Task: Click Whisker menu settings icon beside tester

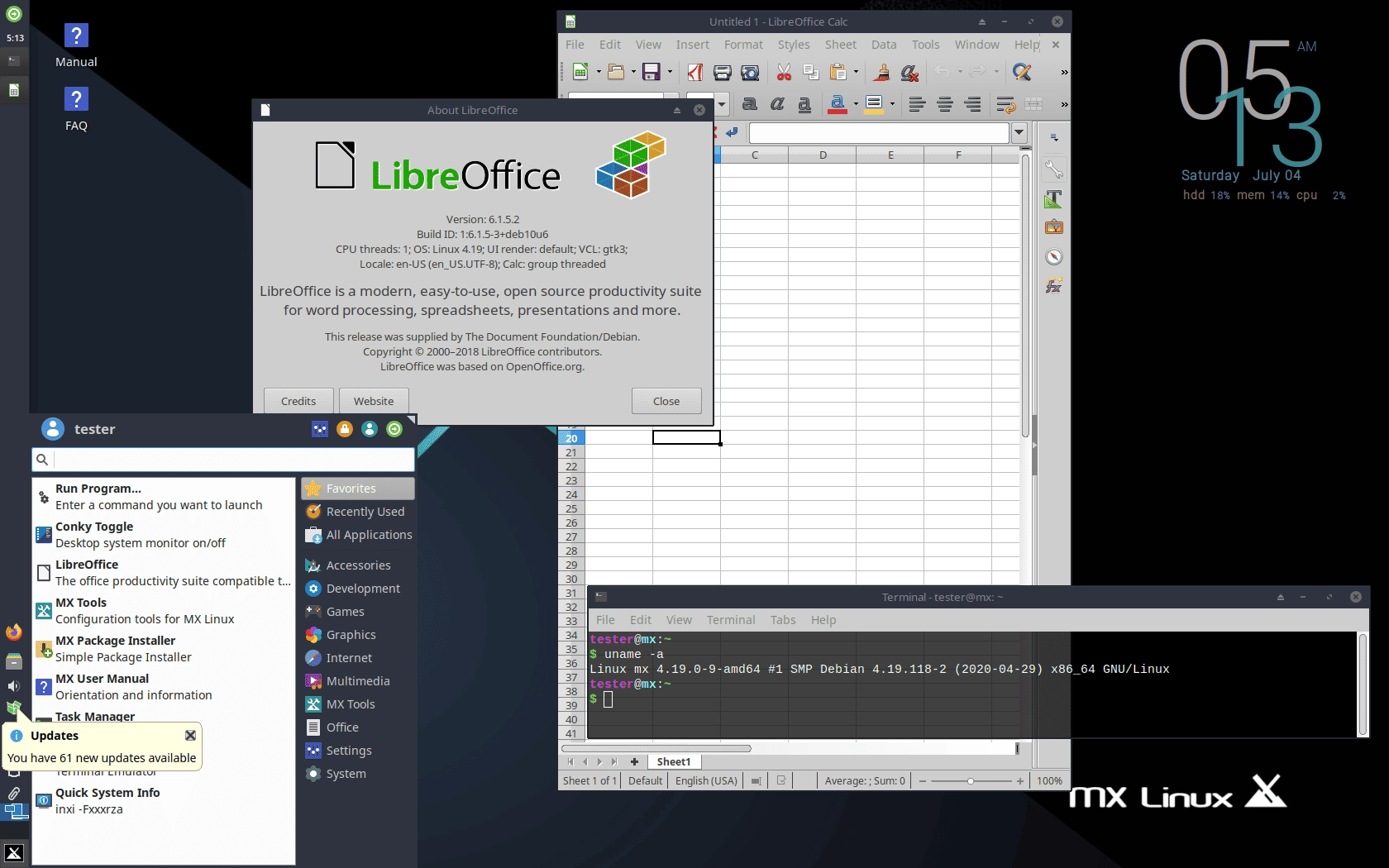Action: click(x=320, y=429)
